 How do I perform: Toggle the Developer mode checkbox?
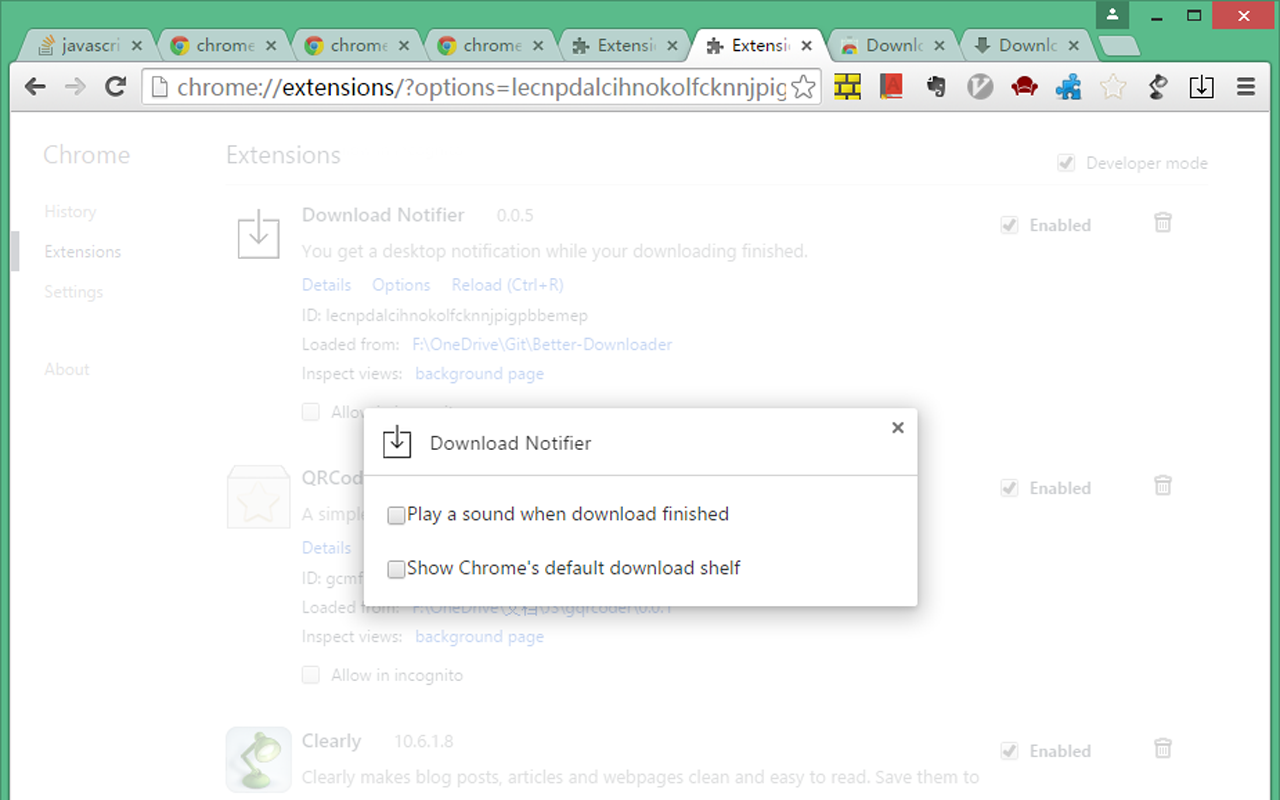tap(1066, 163)
